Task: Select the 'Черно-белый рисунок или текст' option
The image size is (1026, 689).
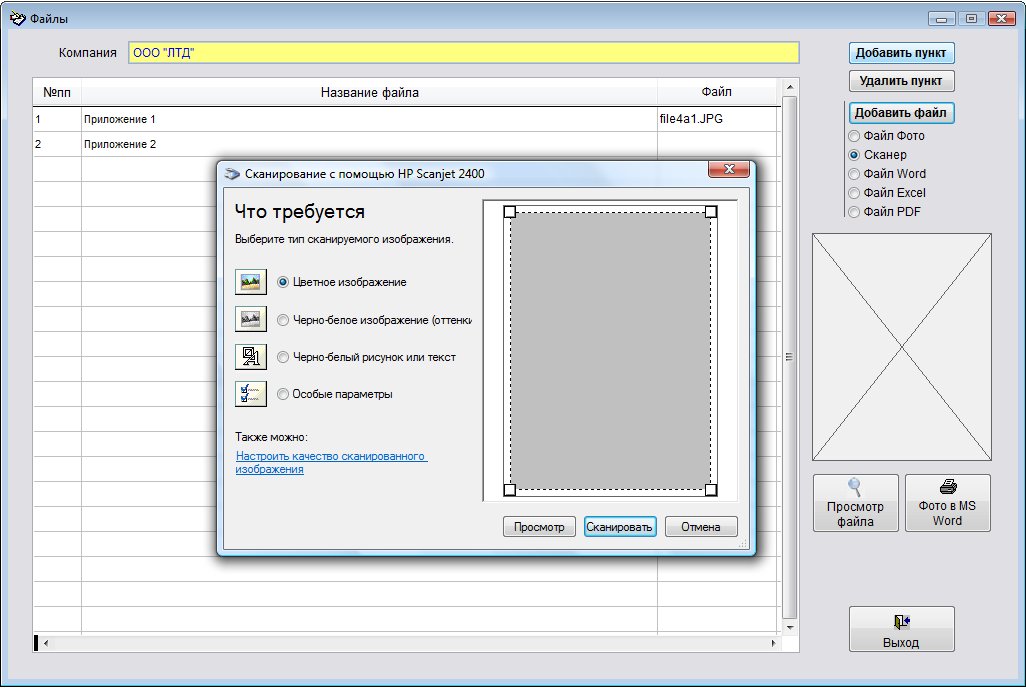Action: point(283,357)
